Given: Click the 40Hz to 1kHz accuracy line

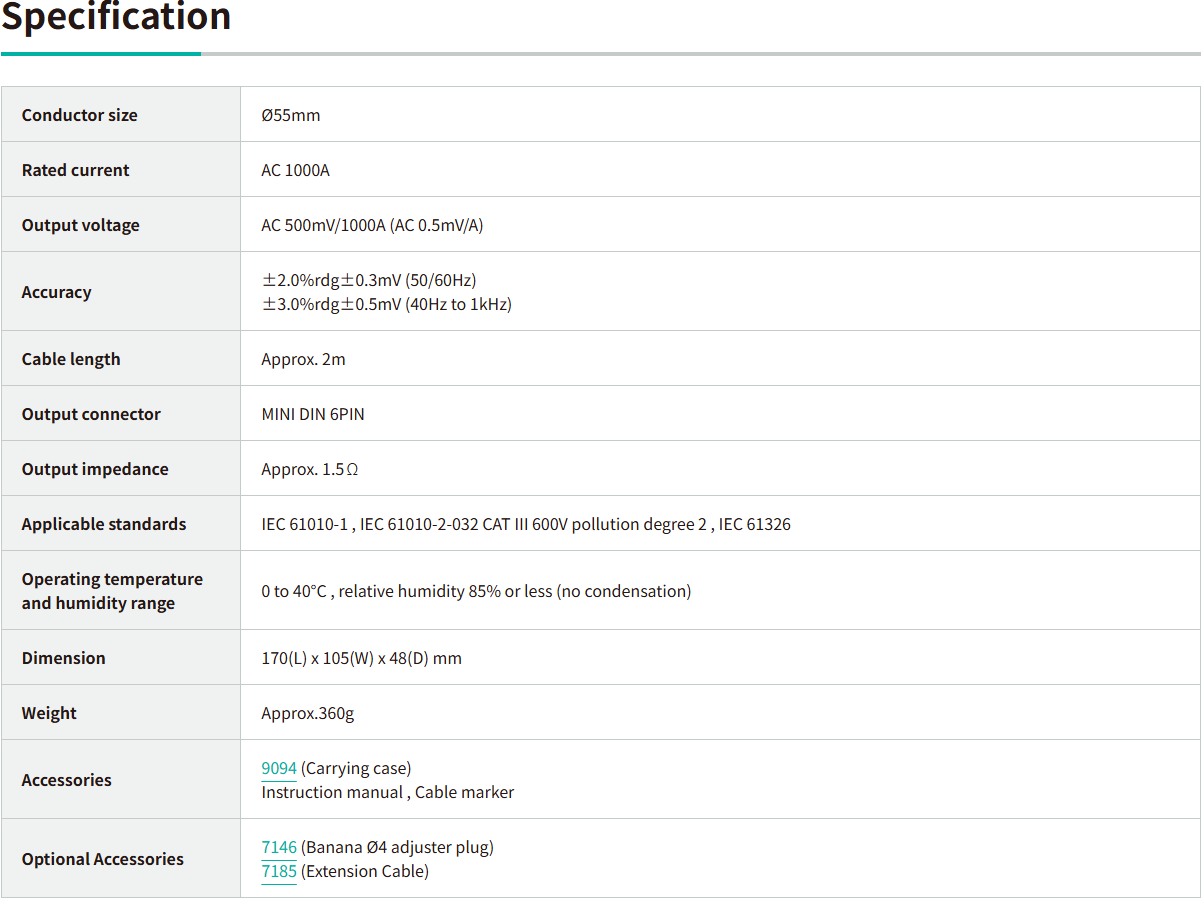Looking at the screenshot, I should (387, 304).
